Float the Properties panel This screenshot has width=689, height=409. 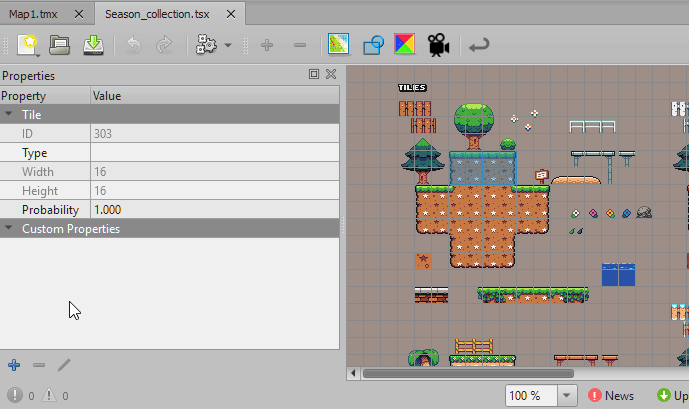[314, 75]
